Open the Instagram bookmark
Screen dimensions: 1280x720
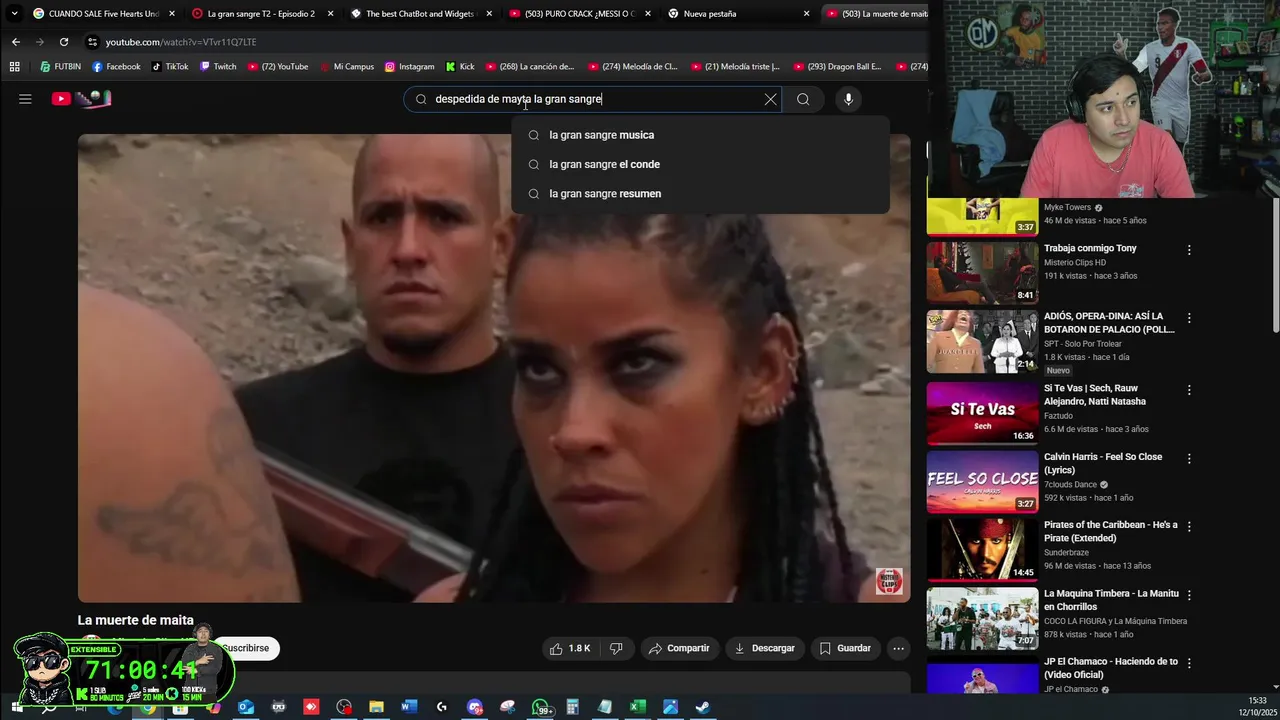pyautogui.click(x=409, y=67)
